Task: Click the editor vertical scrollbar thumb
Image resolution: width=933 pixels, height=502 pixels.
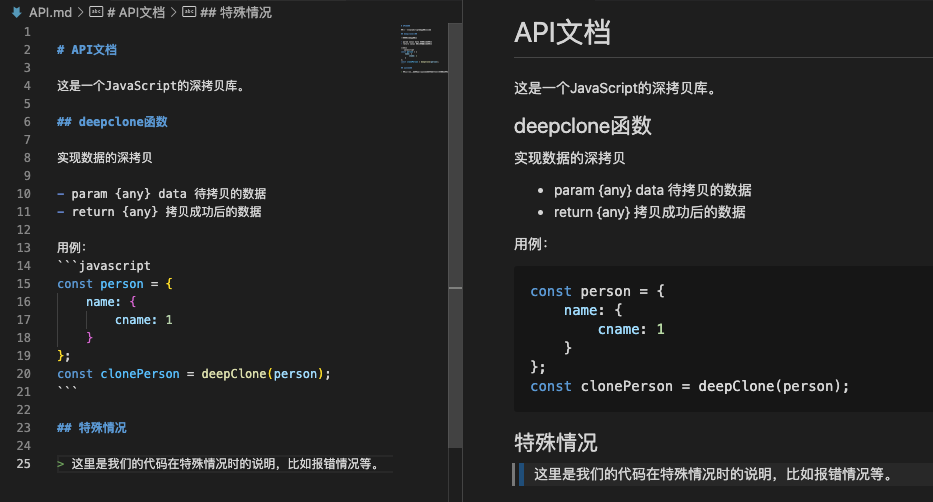Action: [455, 235]
